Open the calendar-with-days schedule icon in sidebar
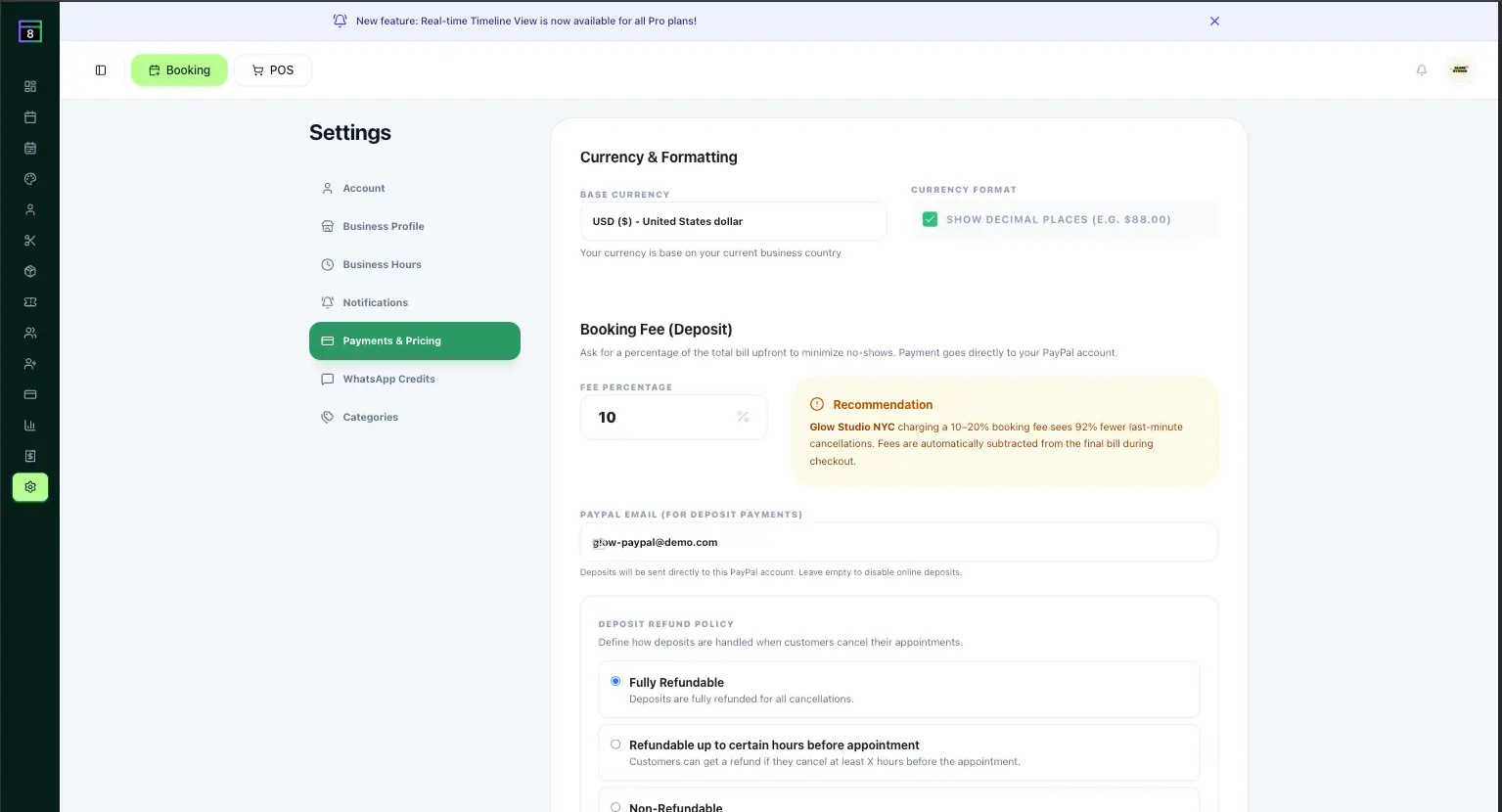Image resolution: width=1502 pixels, height=812 pixels. pyautogui.click(x=30, y=148)
